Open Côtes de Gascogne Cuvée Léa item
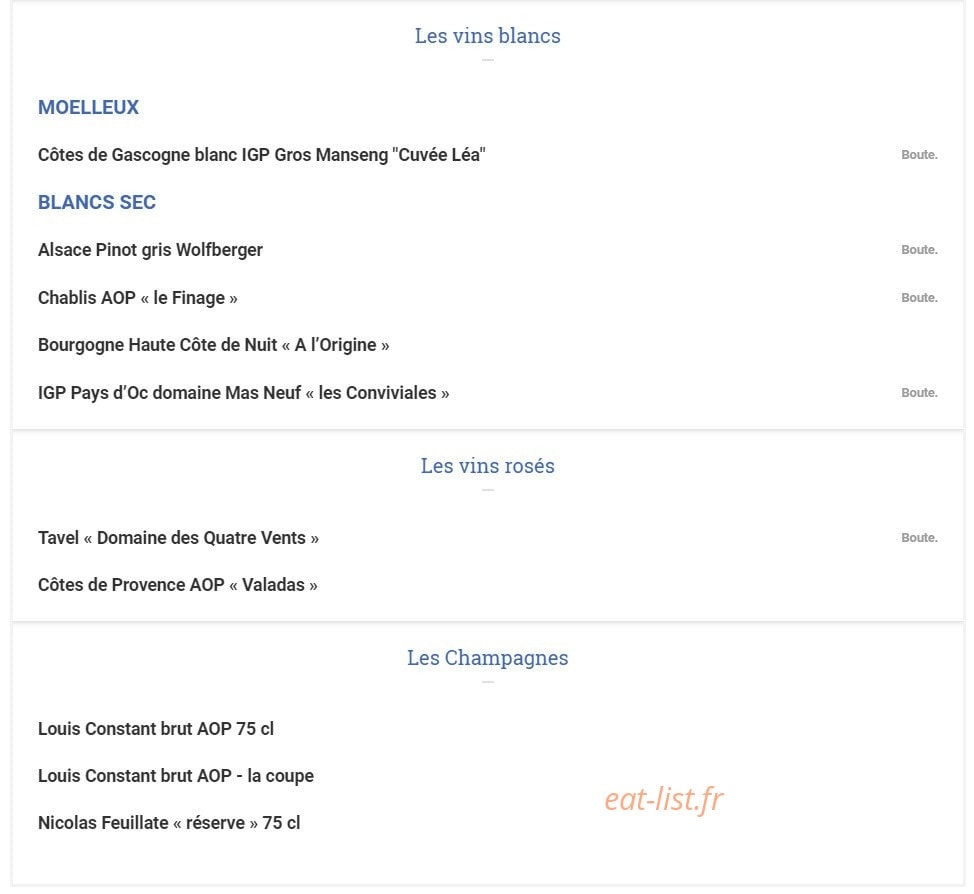974x894 pixels. pos(262,155)
